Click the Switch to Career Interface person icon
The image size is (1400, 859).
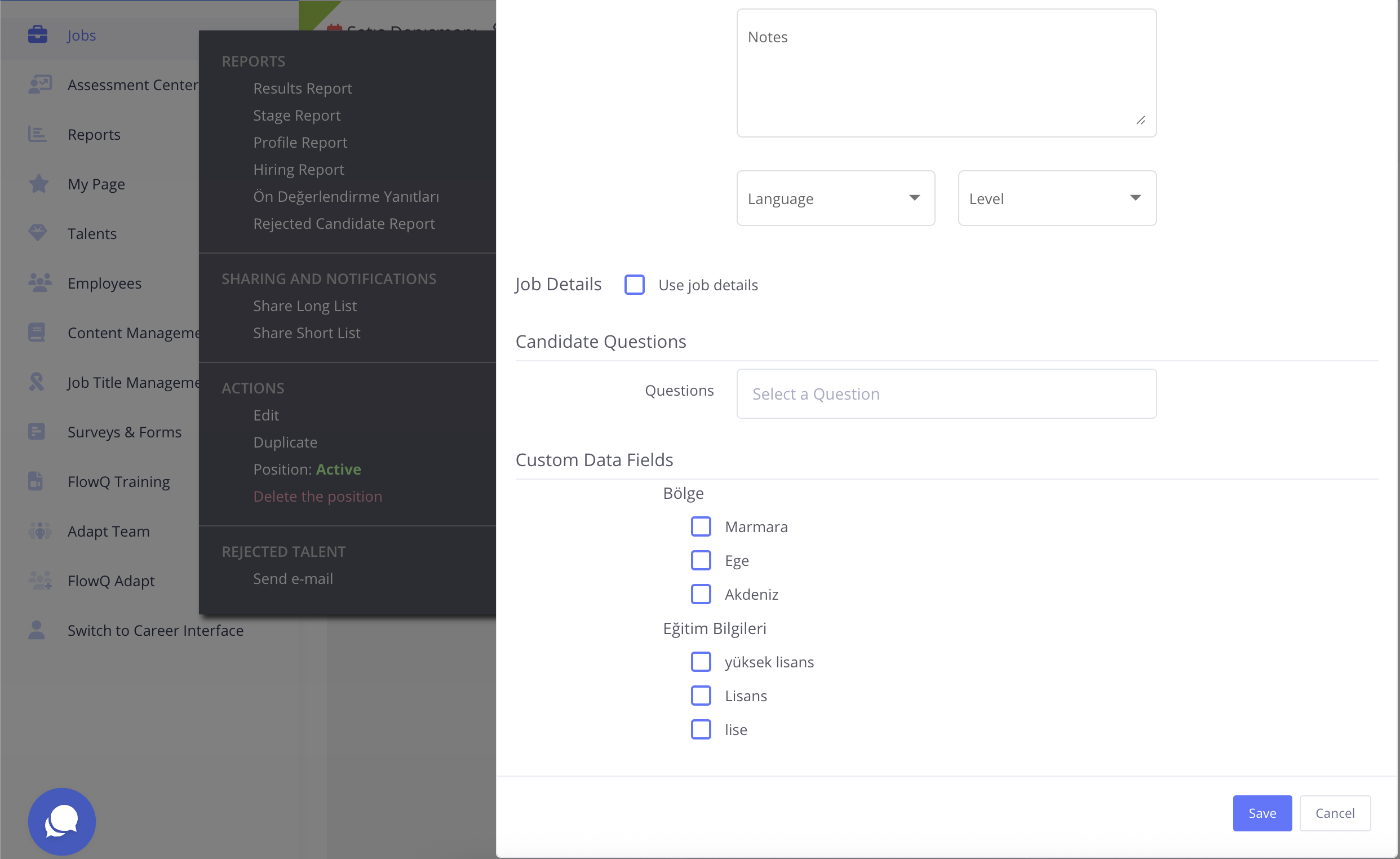37,630
